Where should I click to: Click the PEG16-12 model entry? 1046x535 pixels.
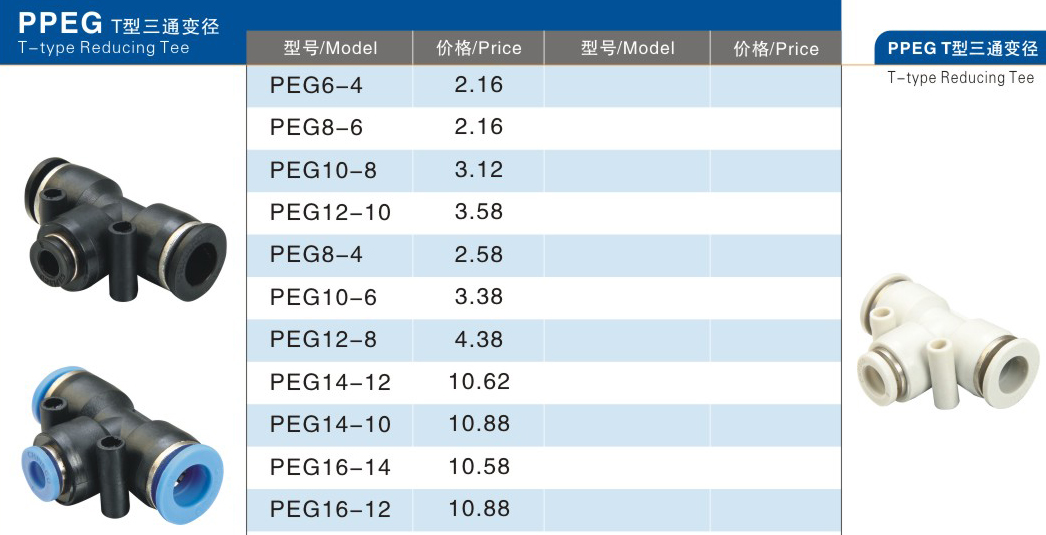pyautogui.click(x=330, y=510)
